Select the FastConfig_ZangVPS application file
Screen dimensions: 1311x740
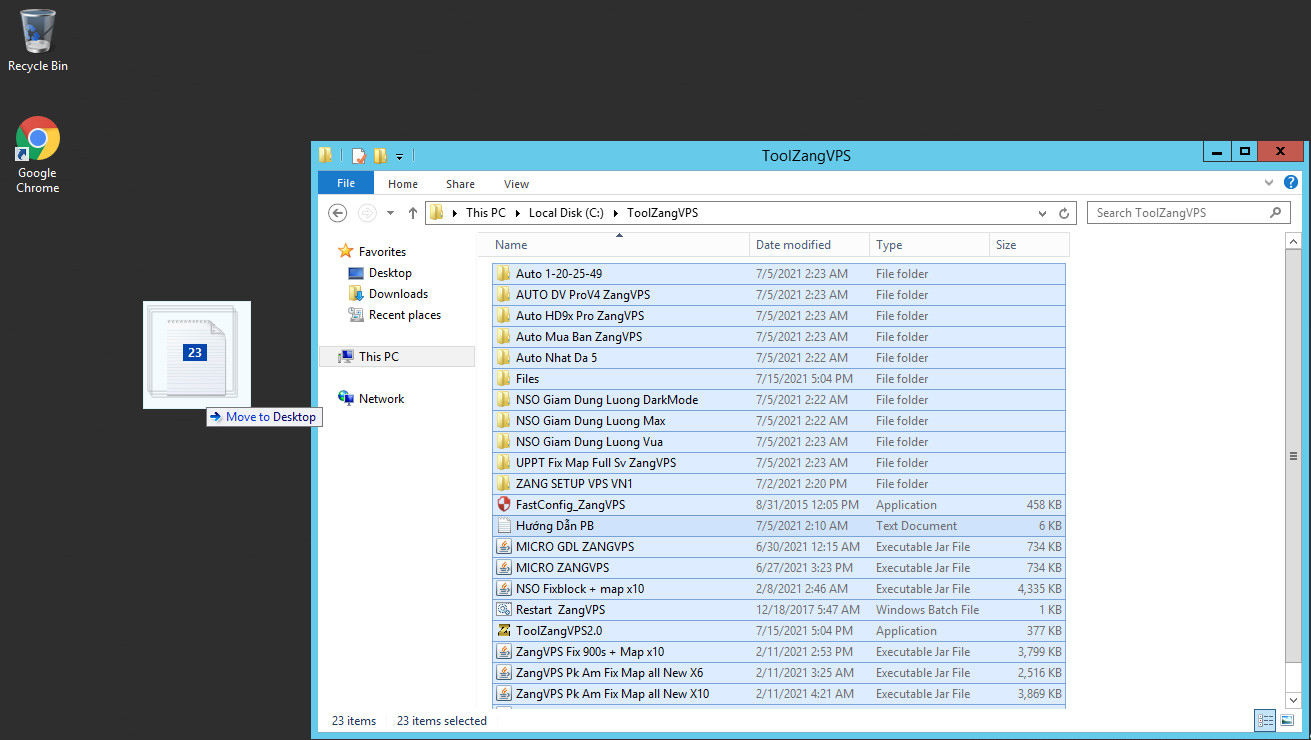(x=570, y=505)
